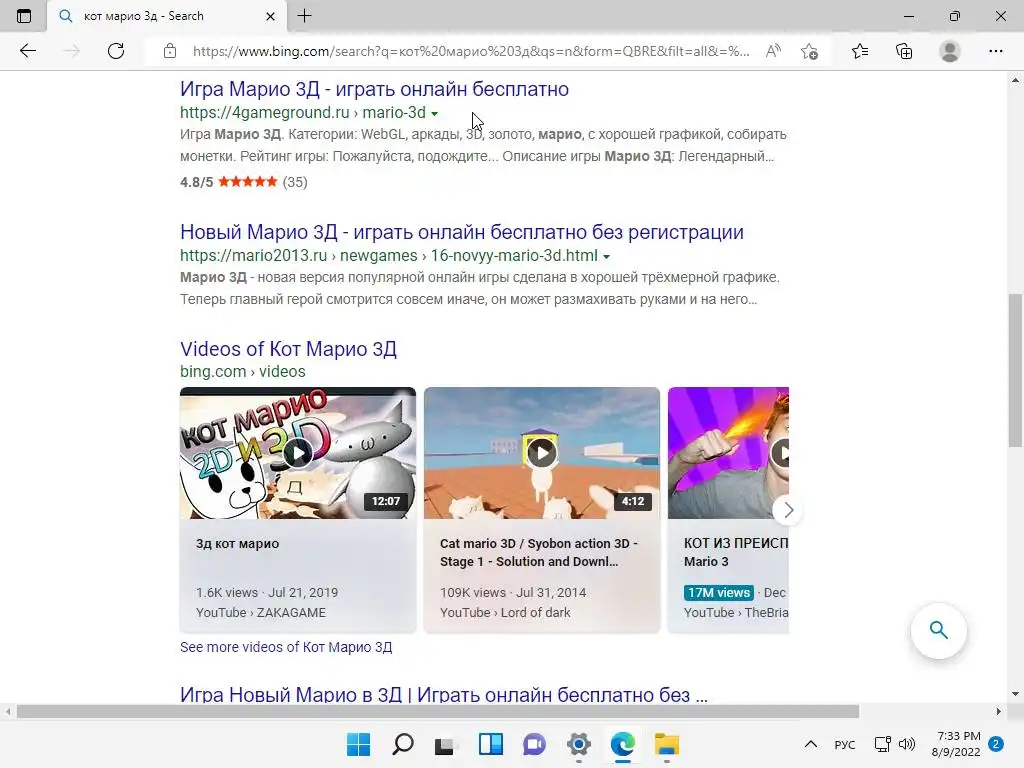Viewport: 1024px width, 768px height.
Task: Open the browser profile avatar
Action: [950, 51]
